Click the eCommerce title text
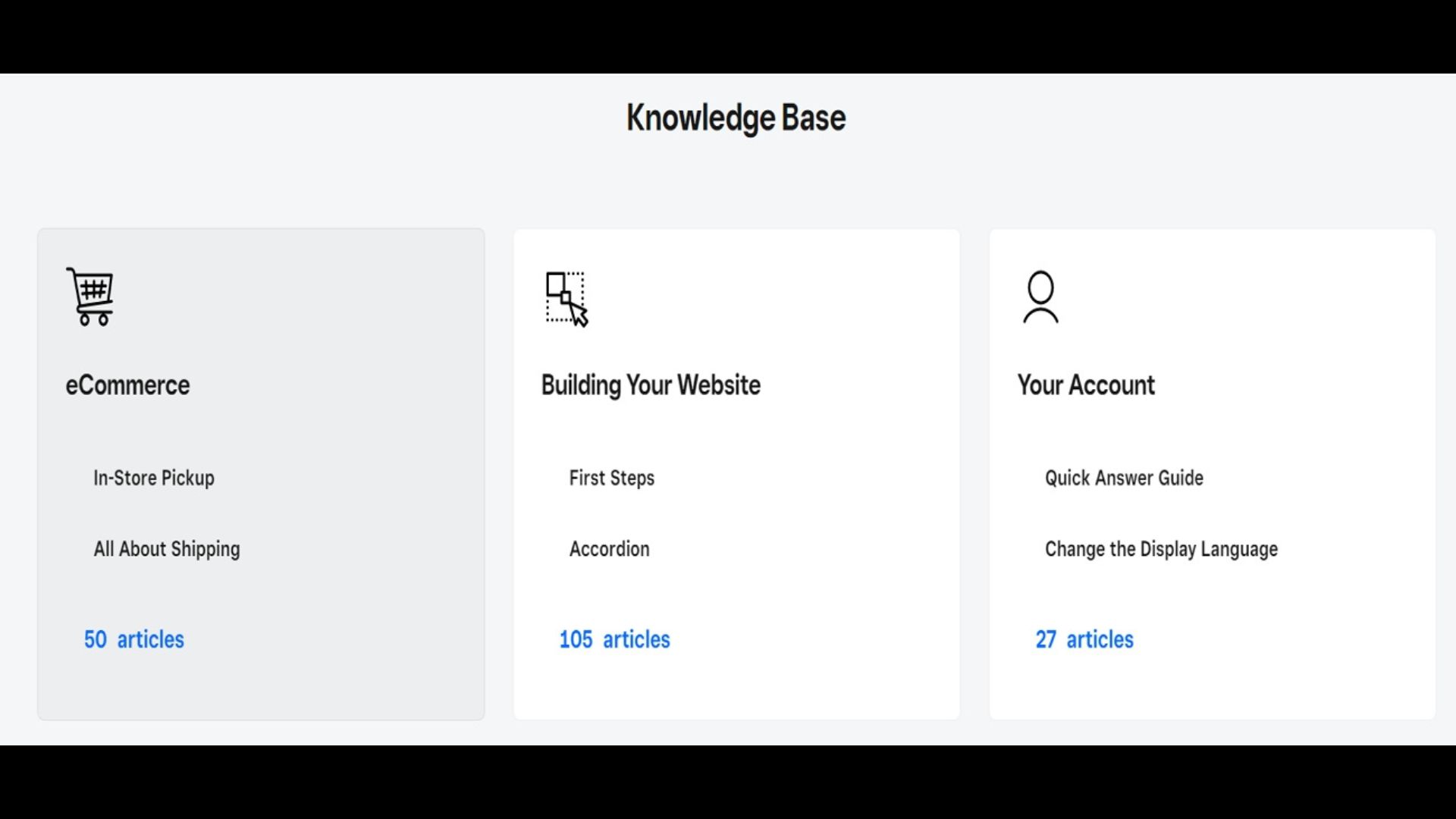Viewport: 1456px width, 819px height. [127, 385]
